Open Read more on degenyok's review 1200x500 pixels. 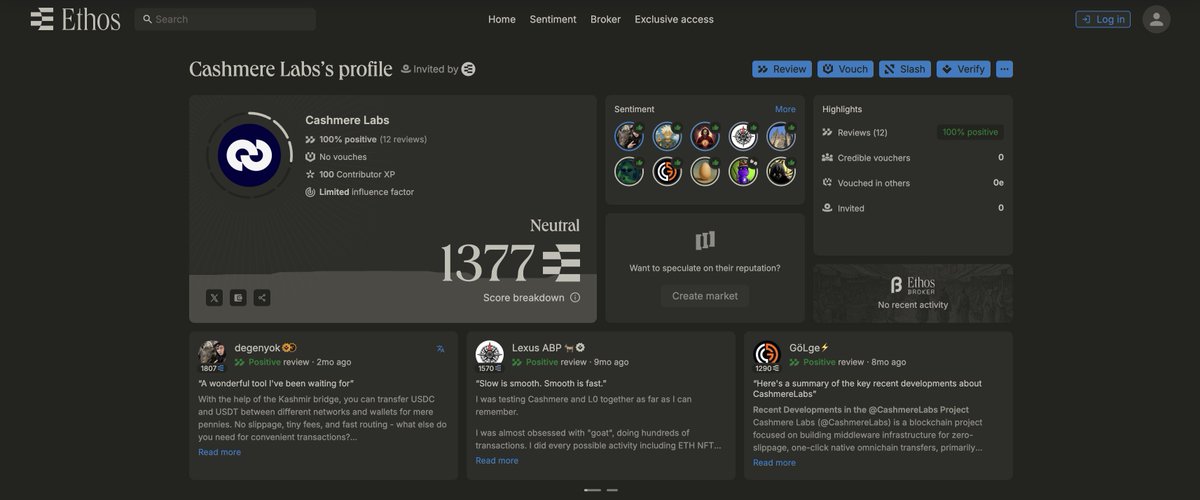(219, 452)
